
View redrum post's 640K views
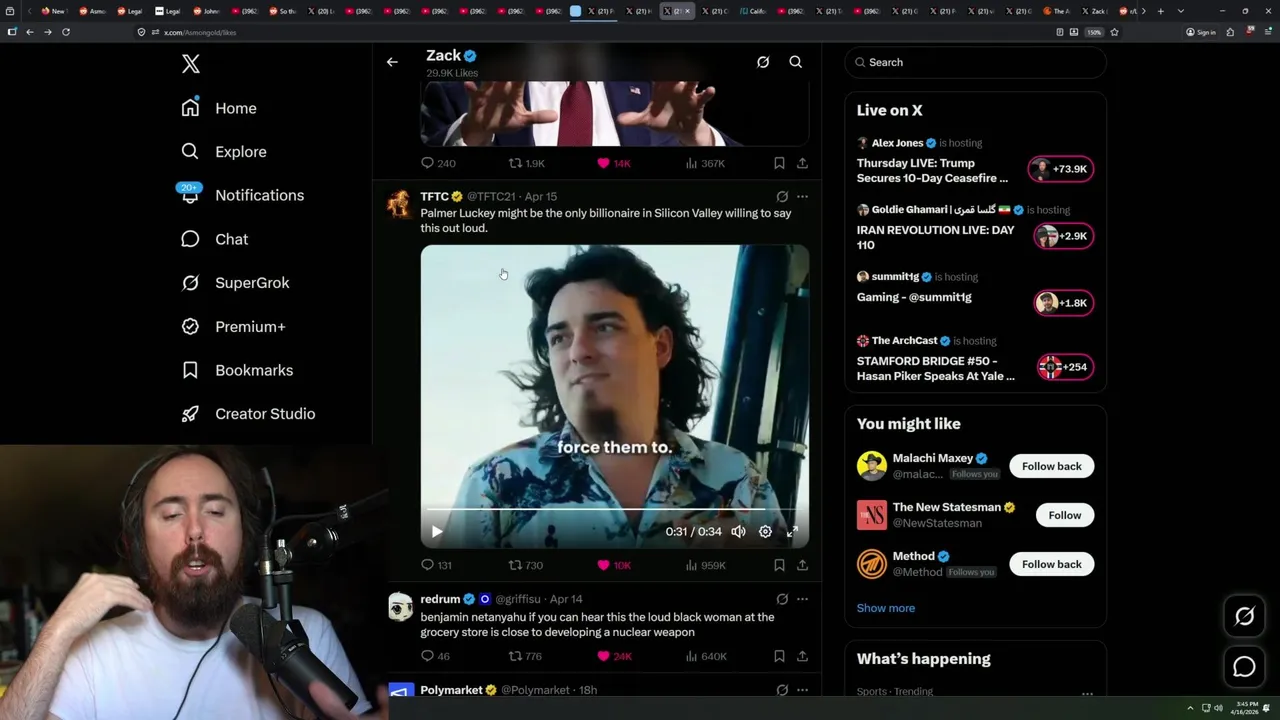click(x=706, y=656)
